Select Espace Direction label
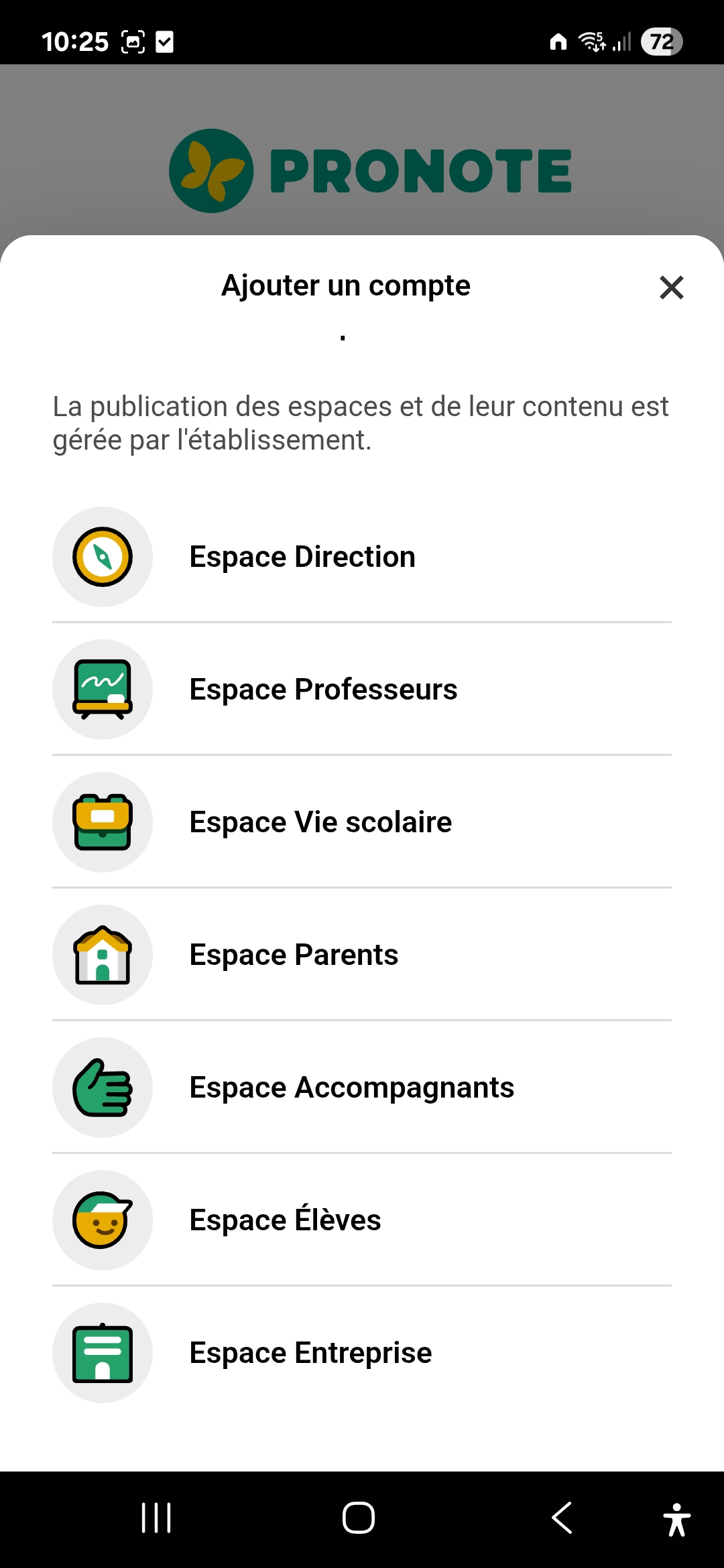Screen dimensions: 724x1568 click(x=302, y=557)
